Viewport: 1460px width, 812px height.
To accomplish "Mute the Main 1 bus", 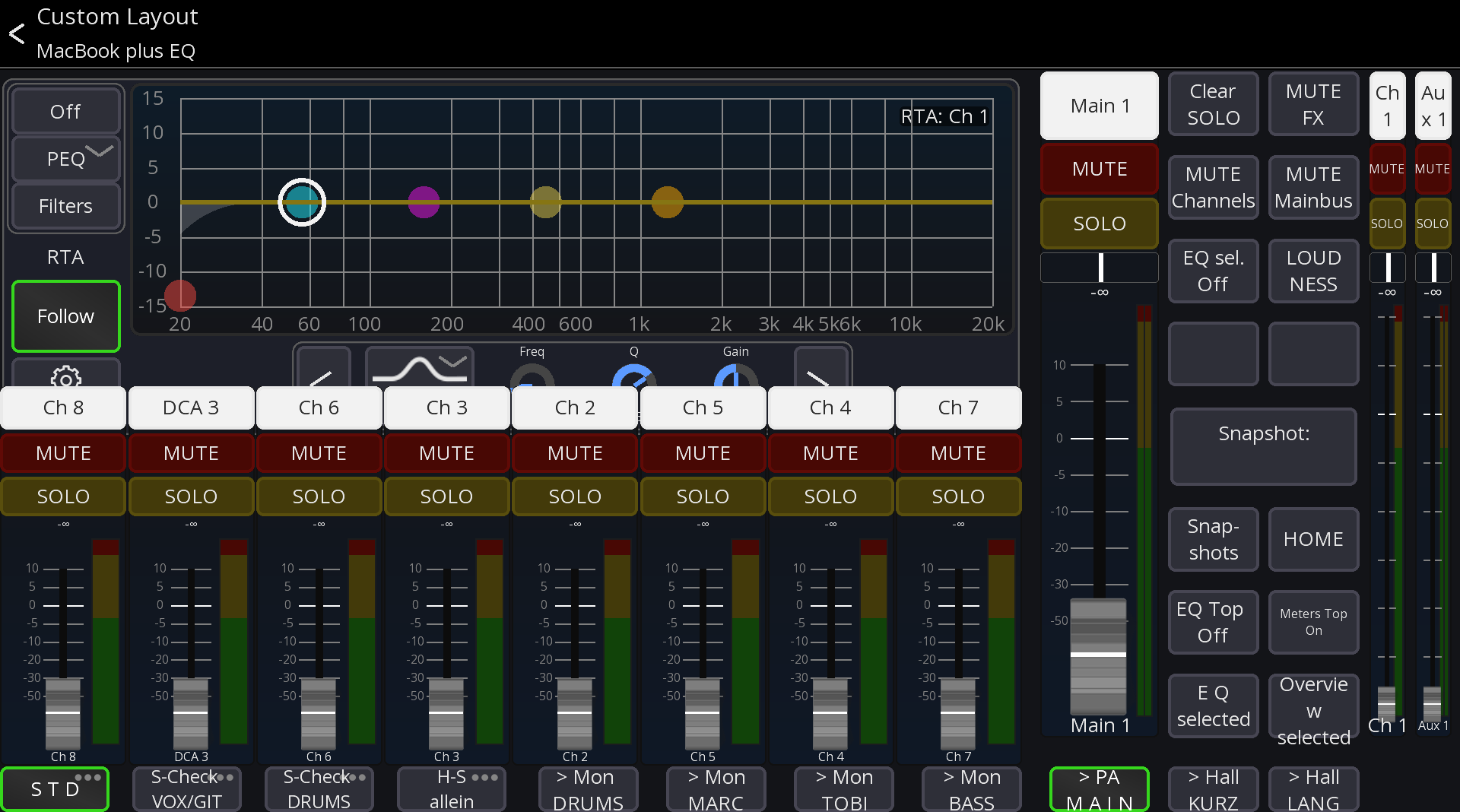I will (1100, 169).
